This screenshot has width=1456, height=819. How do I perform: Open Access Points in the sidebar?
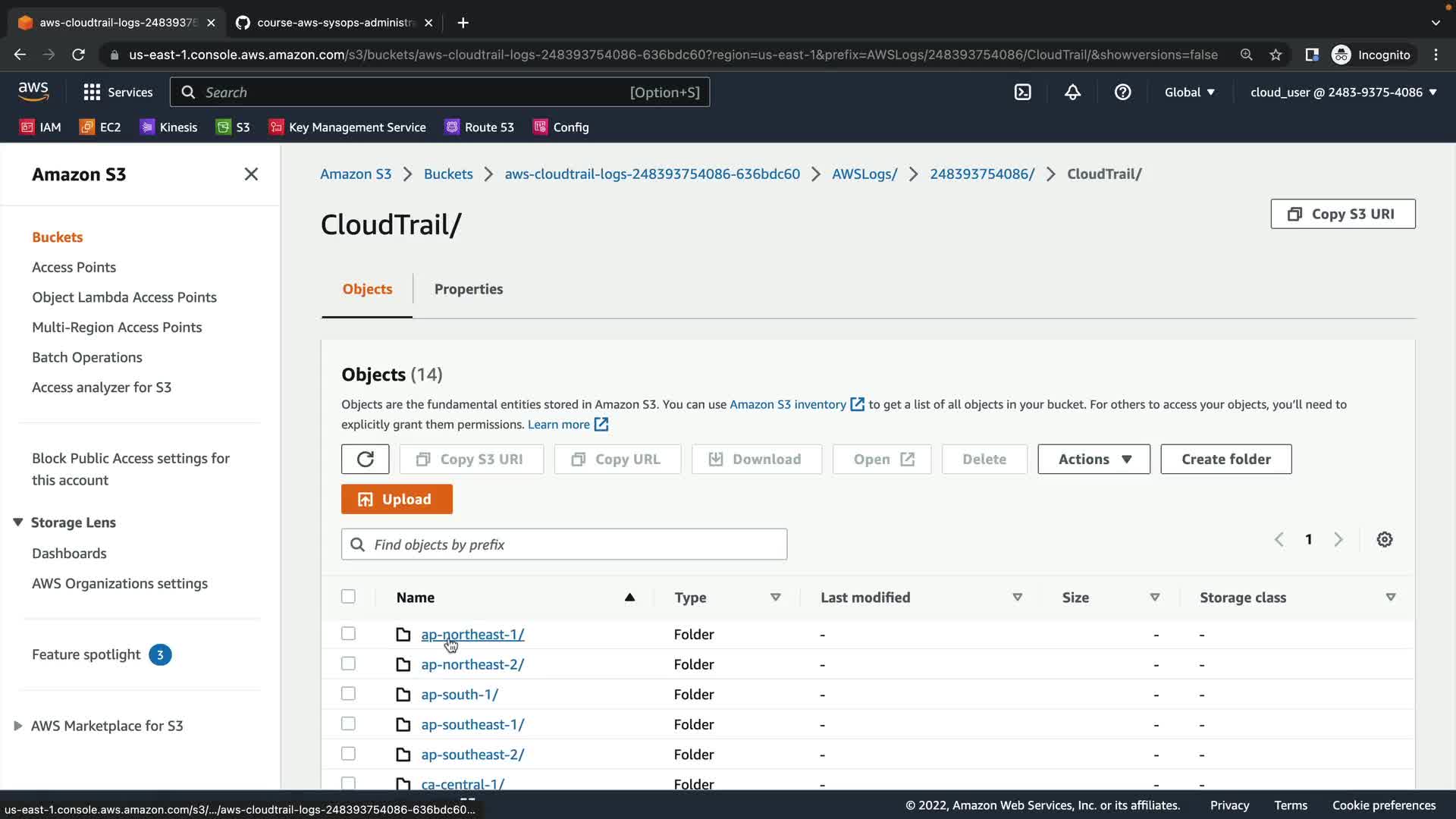pyautogui.click(x=74, y=267)
